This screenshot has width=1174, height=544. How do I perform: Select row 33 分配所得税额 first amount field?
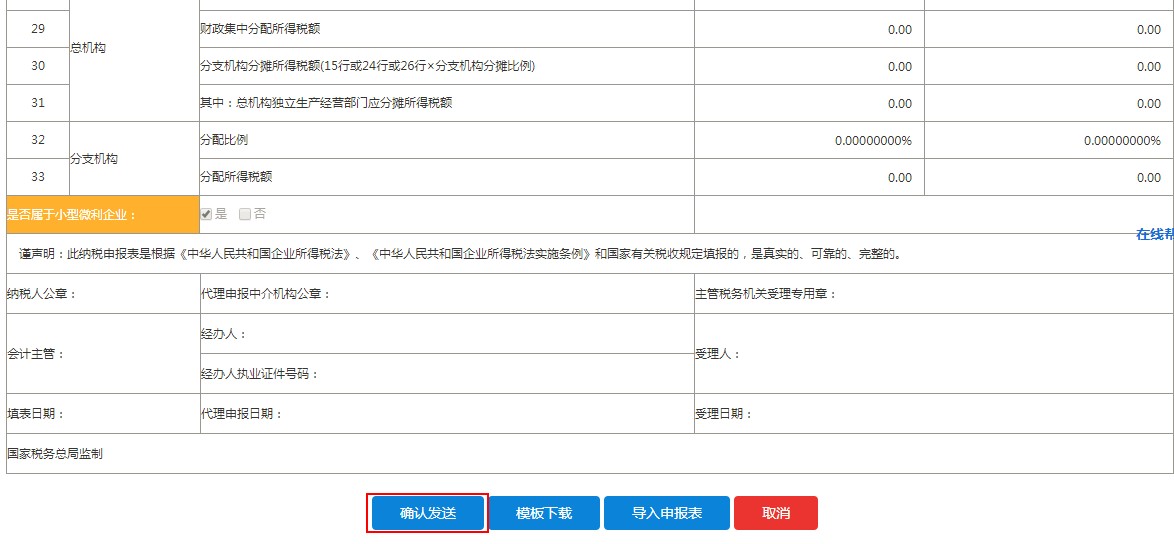pyautogui.click(x=809, y=178)
